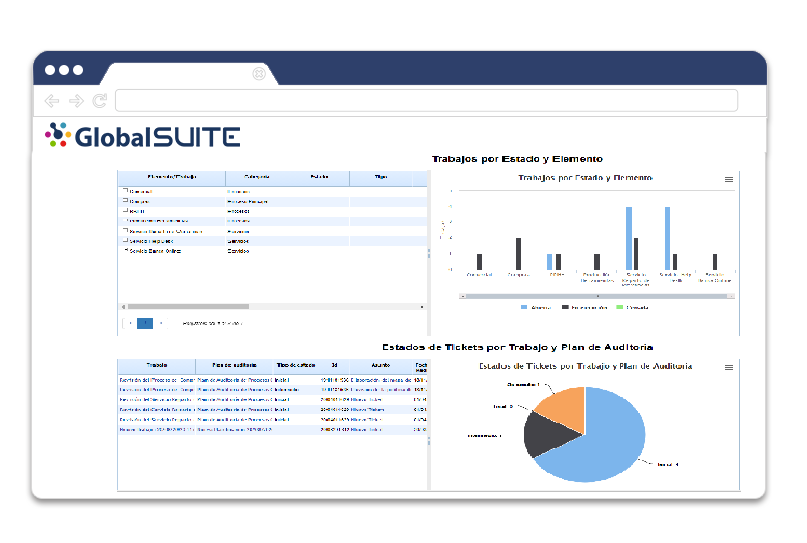Expand the Servicio Banca Online row
The width and height of the screenshot is (807, 543).
pyautogui.click(x=125, y=251)
